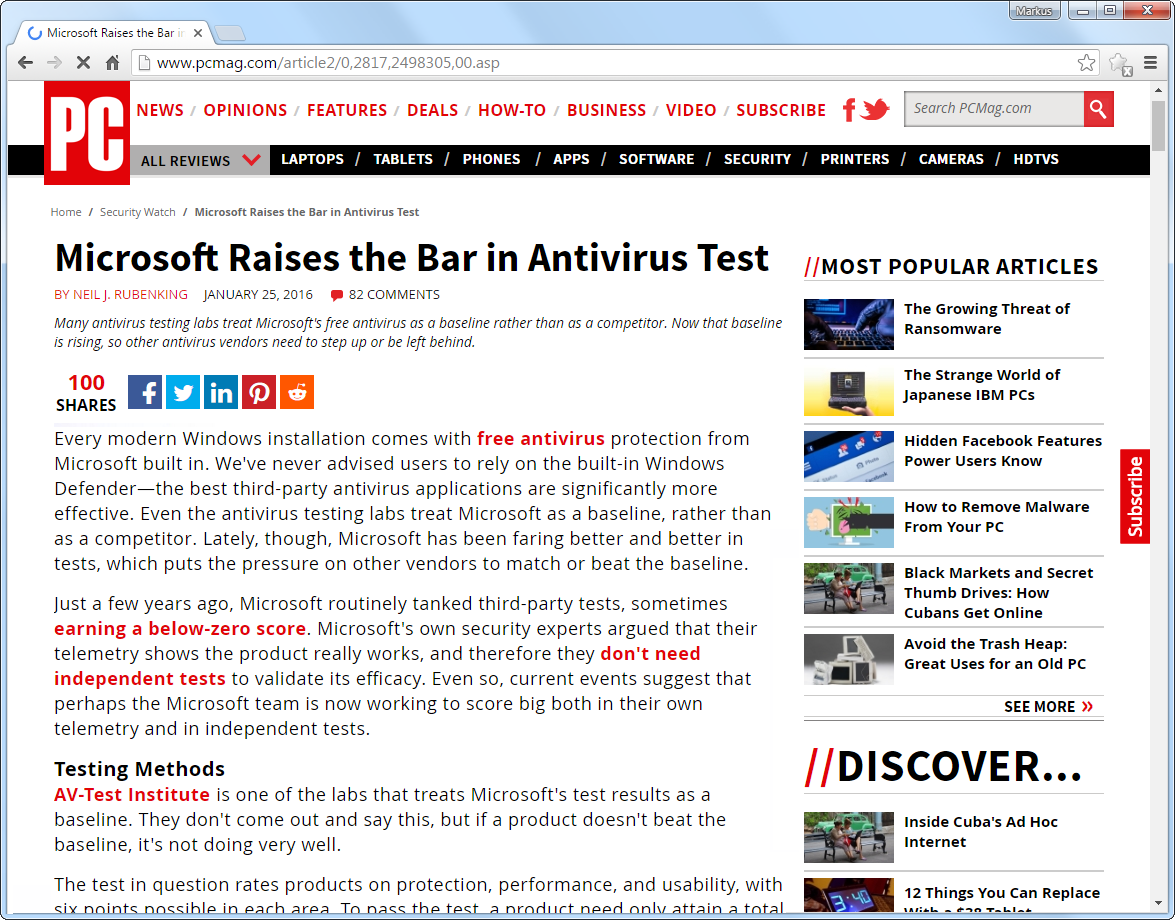
Task: Focus the browser address bar
Action: click(614, 63)
